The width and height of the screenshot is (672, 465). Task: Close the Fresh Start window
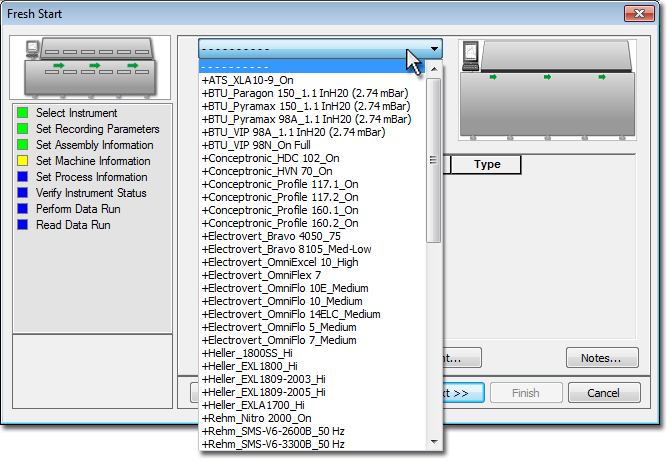click(639, 13)
